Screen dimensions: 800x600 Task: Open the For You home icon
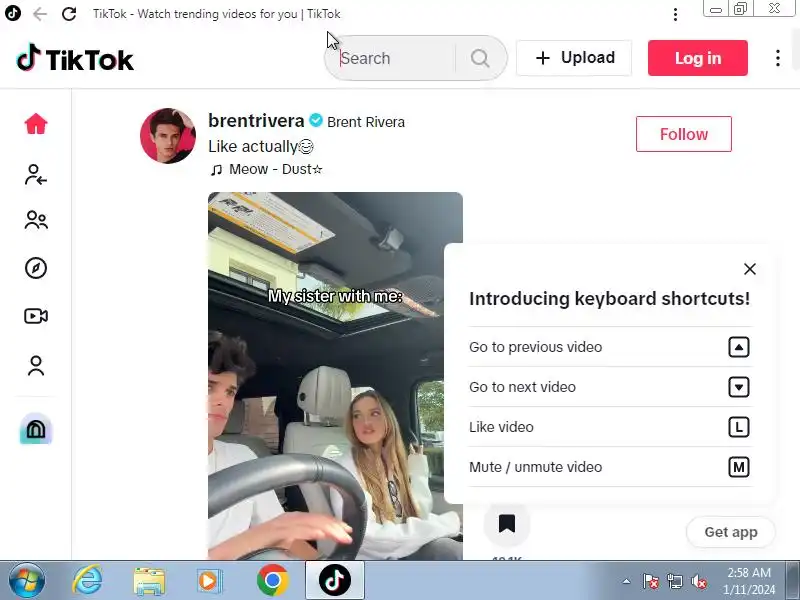coord(36,124)
